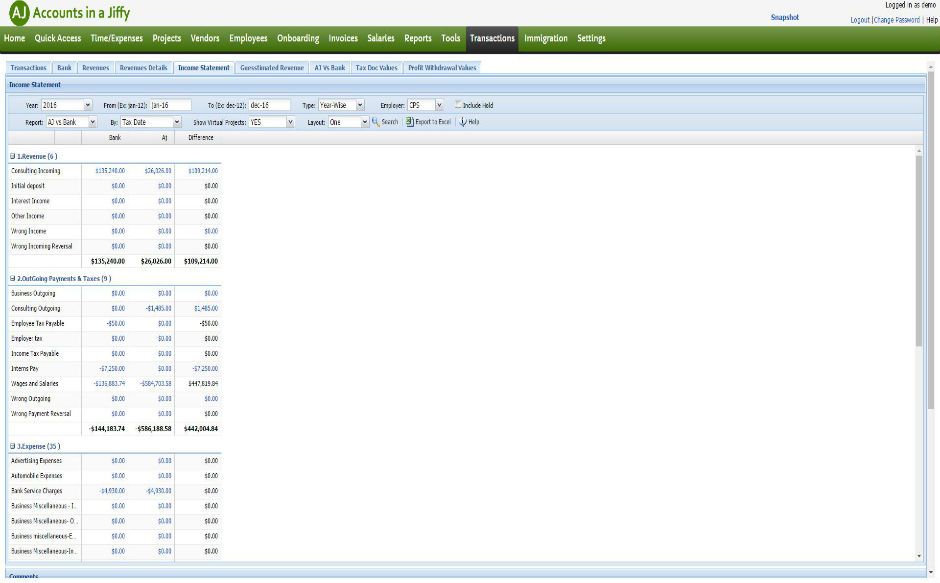The image size is (940, 583).
Task: Click the Income Tax Payable row label
Action: pos(35,353)
